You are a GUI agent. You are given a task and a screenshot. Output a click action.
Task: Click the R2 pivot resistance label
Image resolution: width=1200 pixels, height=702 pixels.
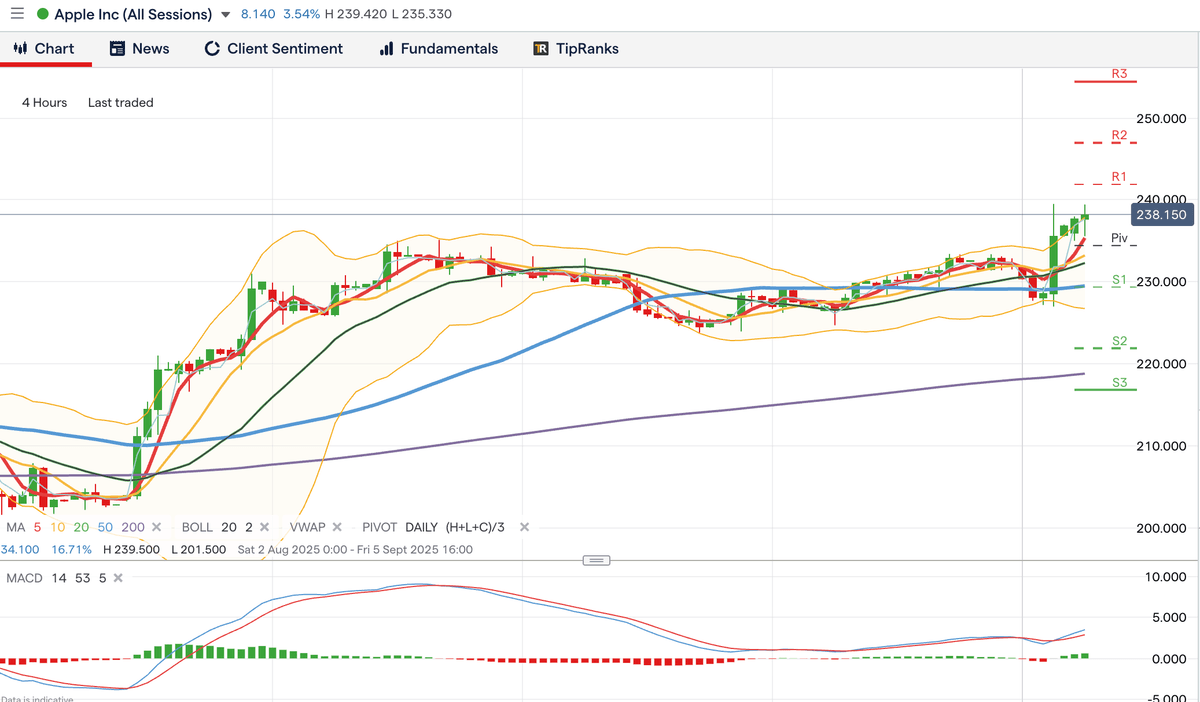point(1120,135)
